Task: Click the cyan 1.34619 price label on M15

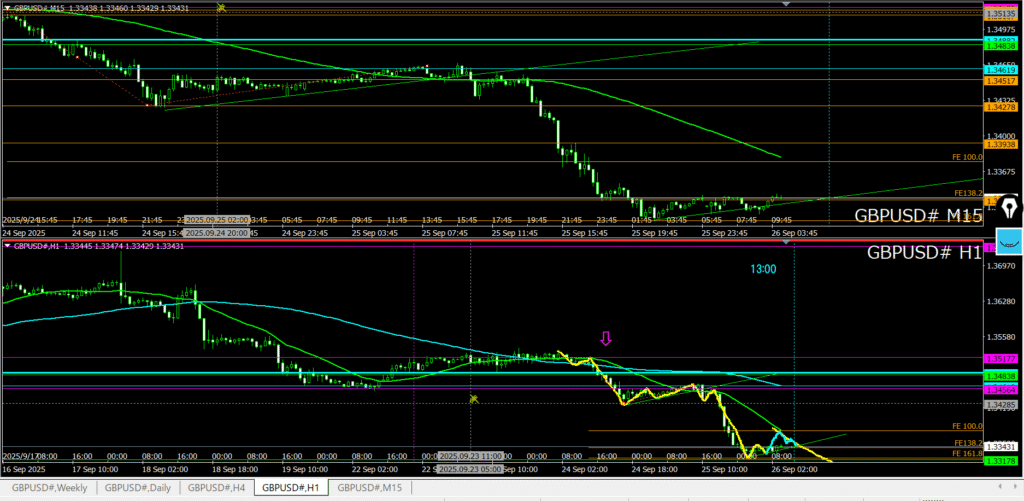Action: (x=1001, y=70)
